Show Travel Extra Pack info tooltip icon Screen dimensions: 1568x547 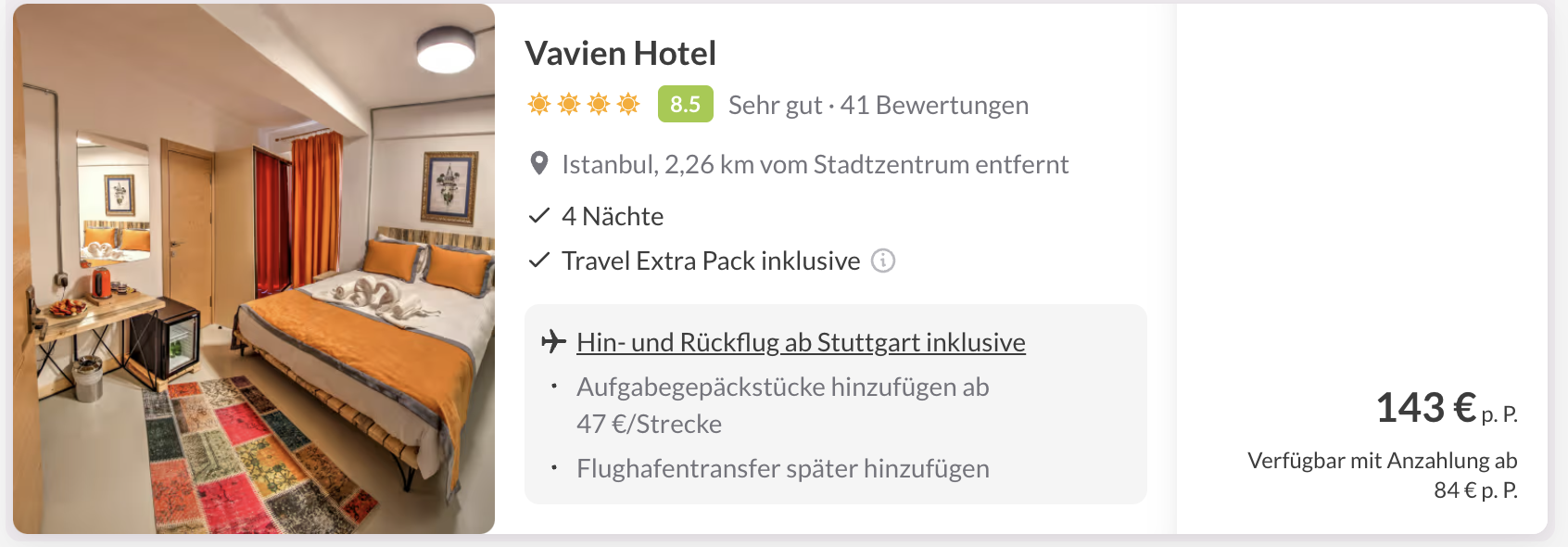tap(883, 261)
